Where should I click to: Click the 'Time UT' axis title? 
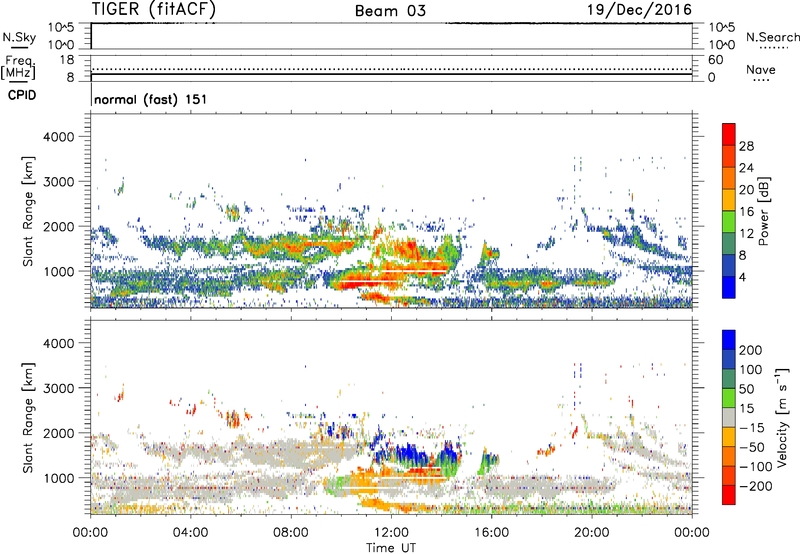coord(391,548)
